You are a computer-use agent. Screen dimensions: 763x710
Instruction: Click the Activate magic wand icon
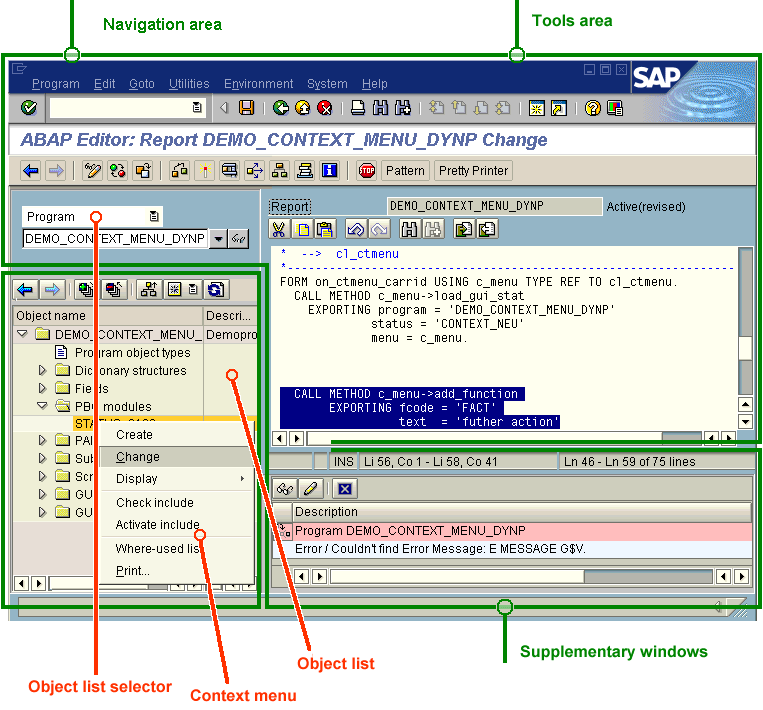point(205,171)
